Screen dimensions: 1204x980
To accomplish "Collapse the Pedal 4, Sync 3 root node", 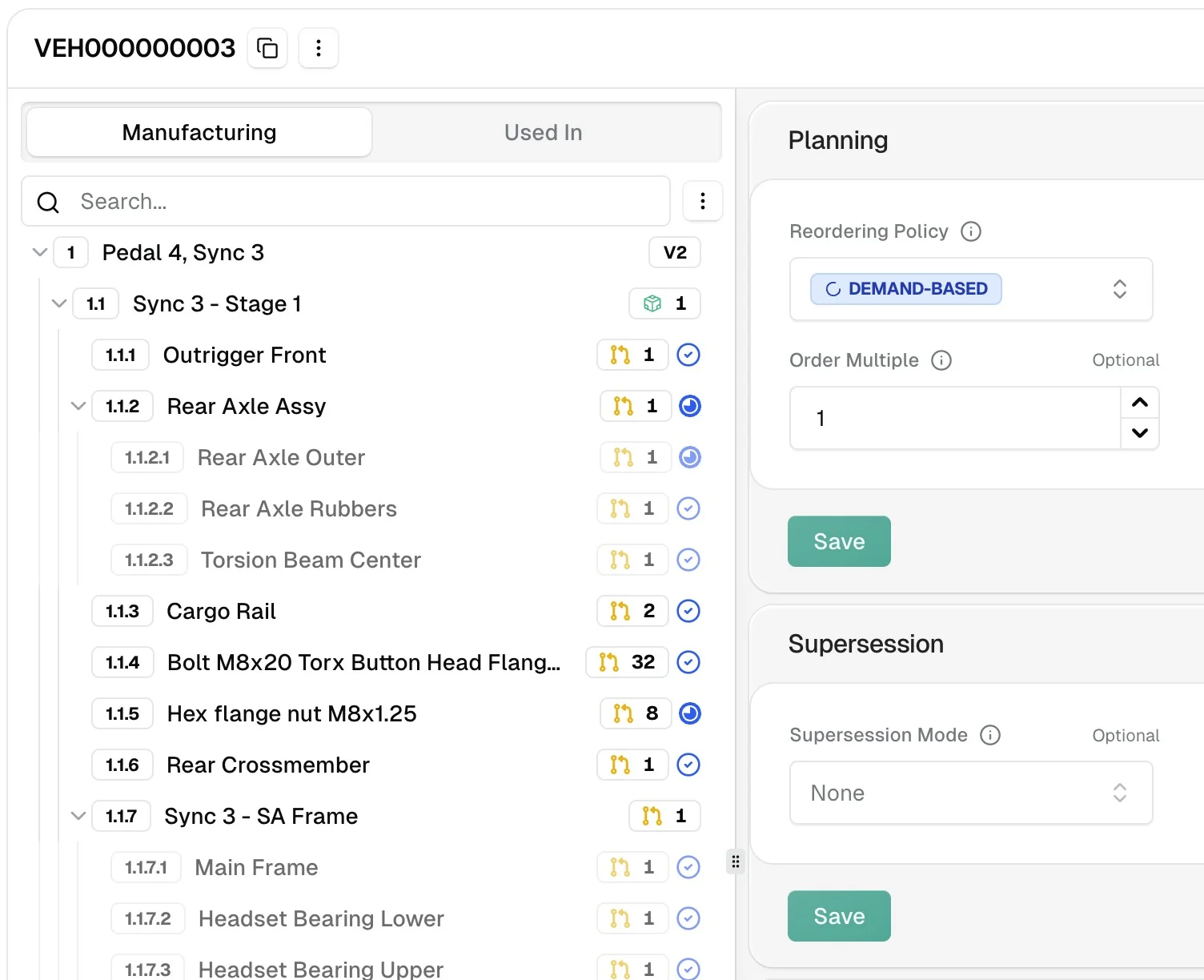I will (40, 252).
